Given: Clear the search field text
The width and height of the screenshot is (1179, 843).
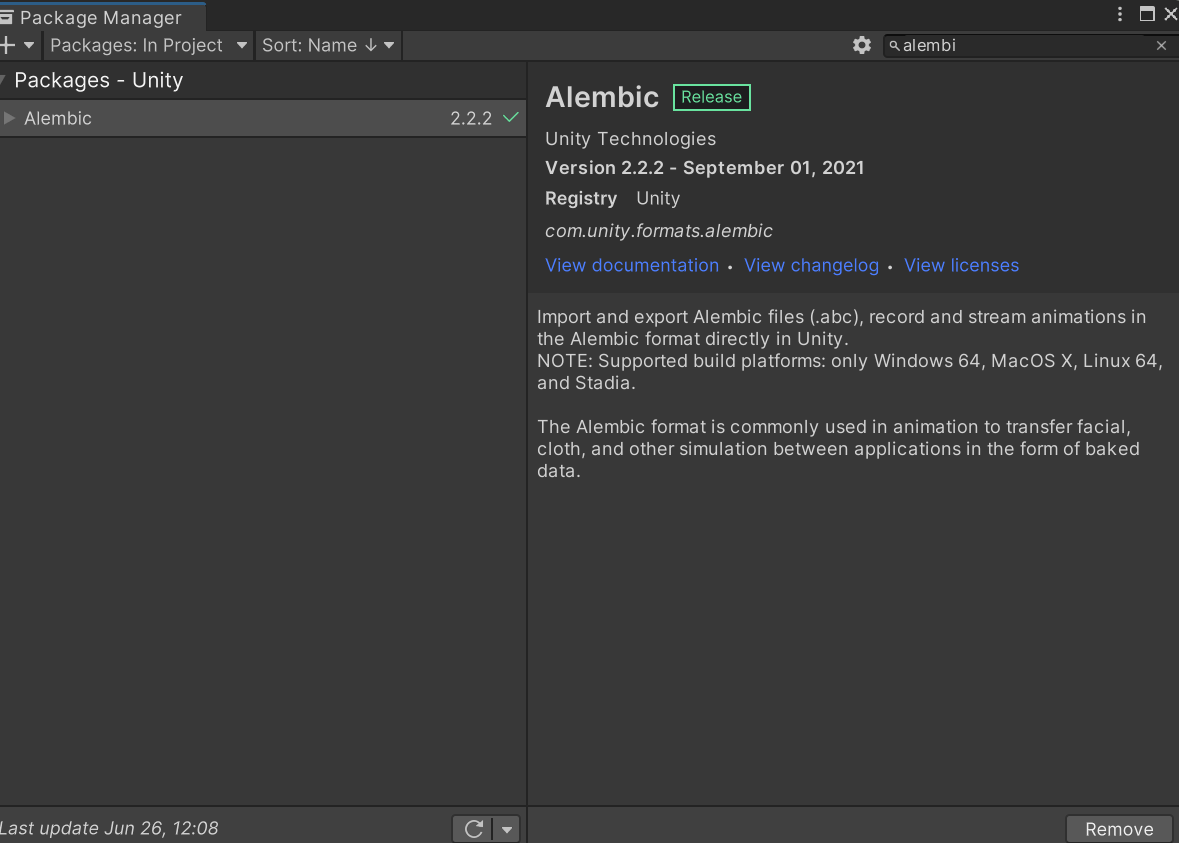Looking at the screenshot, I should point(1161,46).
